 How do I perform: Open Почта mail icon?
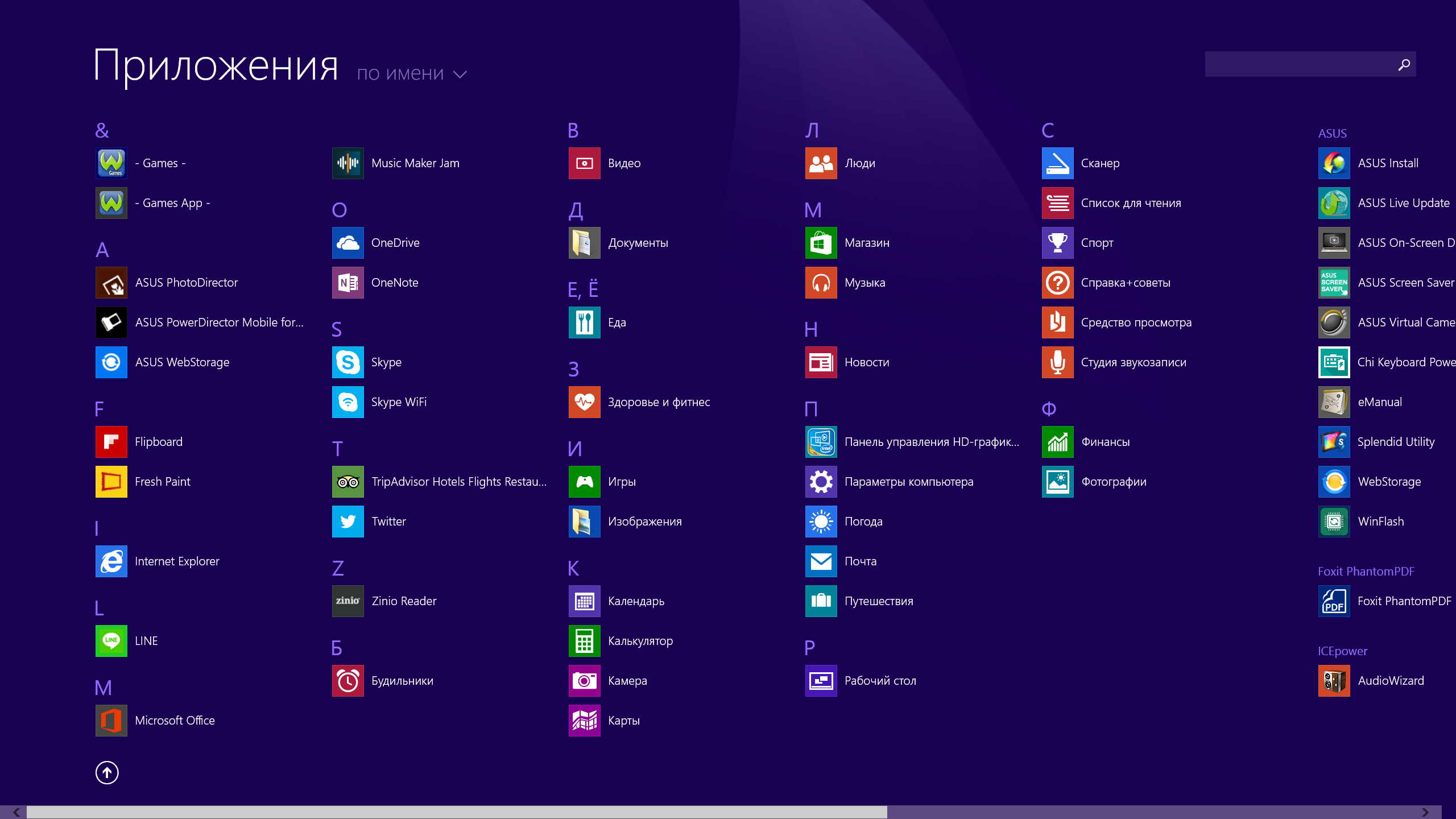click(x=821, y=561)
